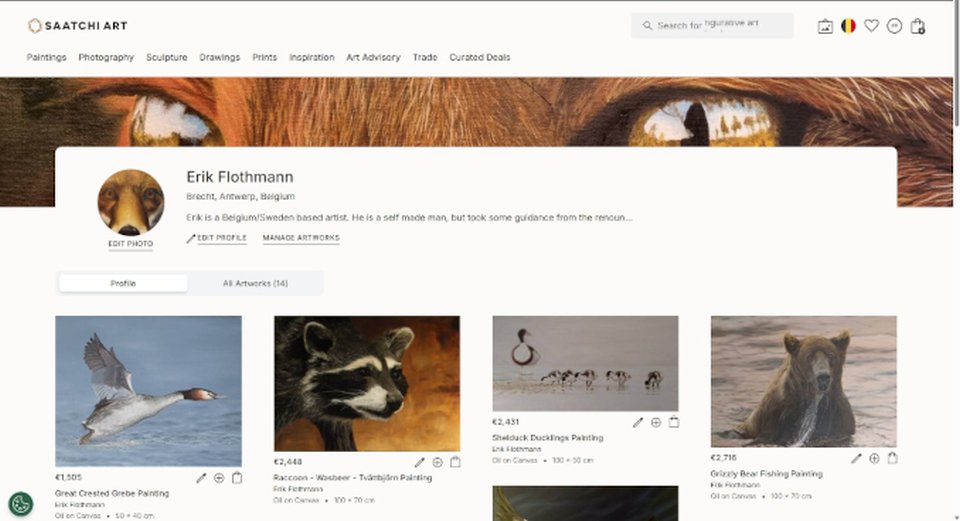The height and width of the screenshot is (521, 960).
Task: Open the shelduck ducklings thumbnail
Action: click(585, 364)
